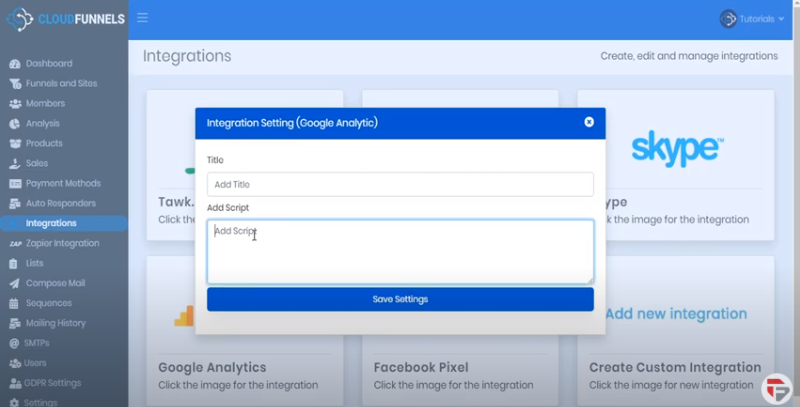This screenshot has width=800, height=407.
Task: Click the Analysis pie chart icon
Action: 15,124
